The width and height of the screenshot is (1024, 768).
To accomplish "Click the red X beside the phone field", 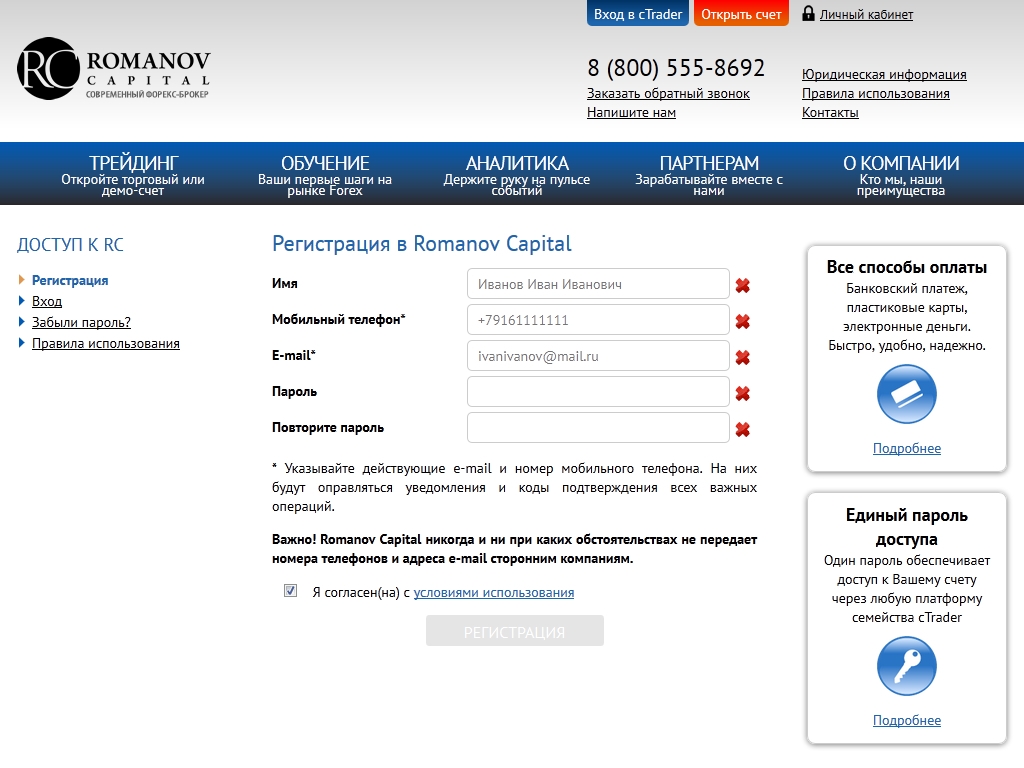I will point(742,322).
